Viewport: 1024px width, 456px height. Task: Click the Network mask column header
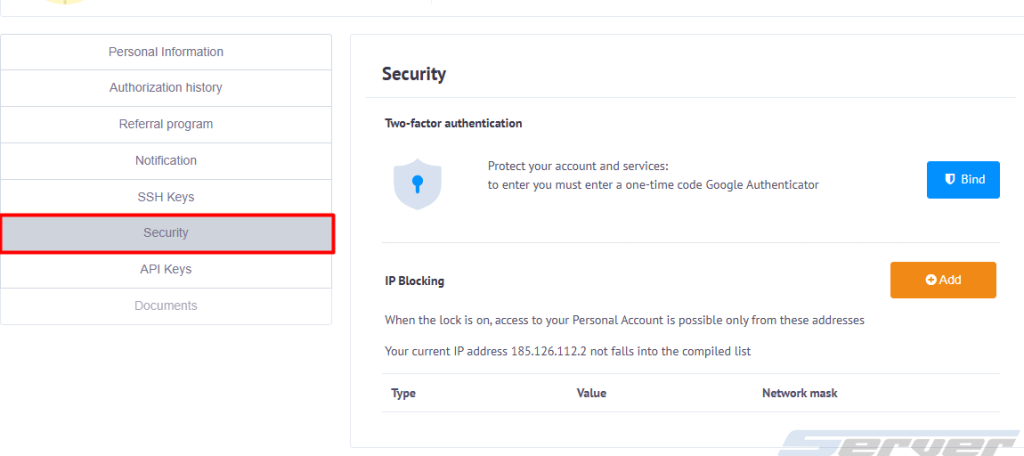pyautogui.click(x=800, y=393)
